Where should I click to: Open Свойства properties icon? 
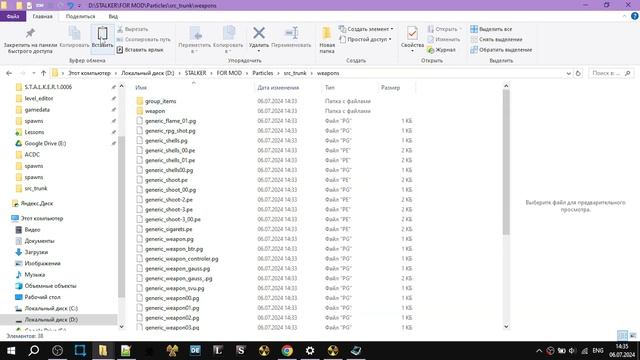pos(412,37)
